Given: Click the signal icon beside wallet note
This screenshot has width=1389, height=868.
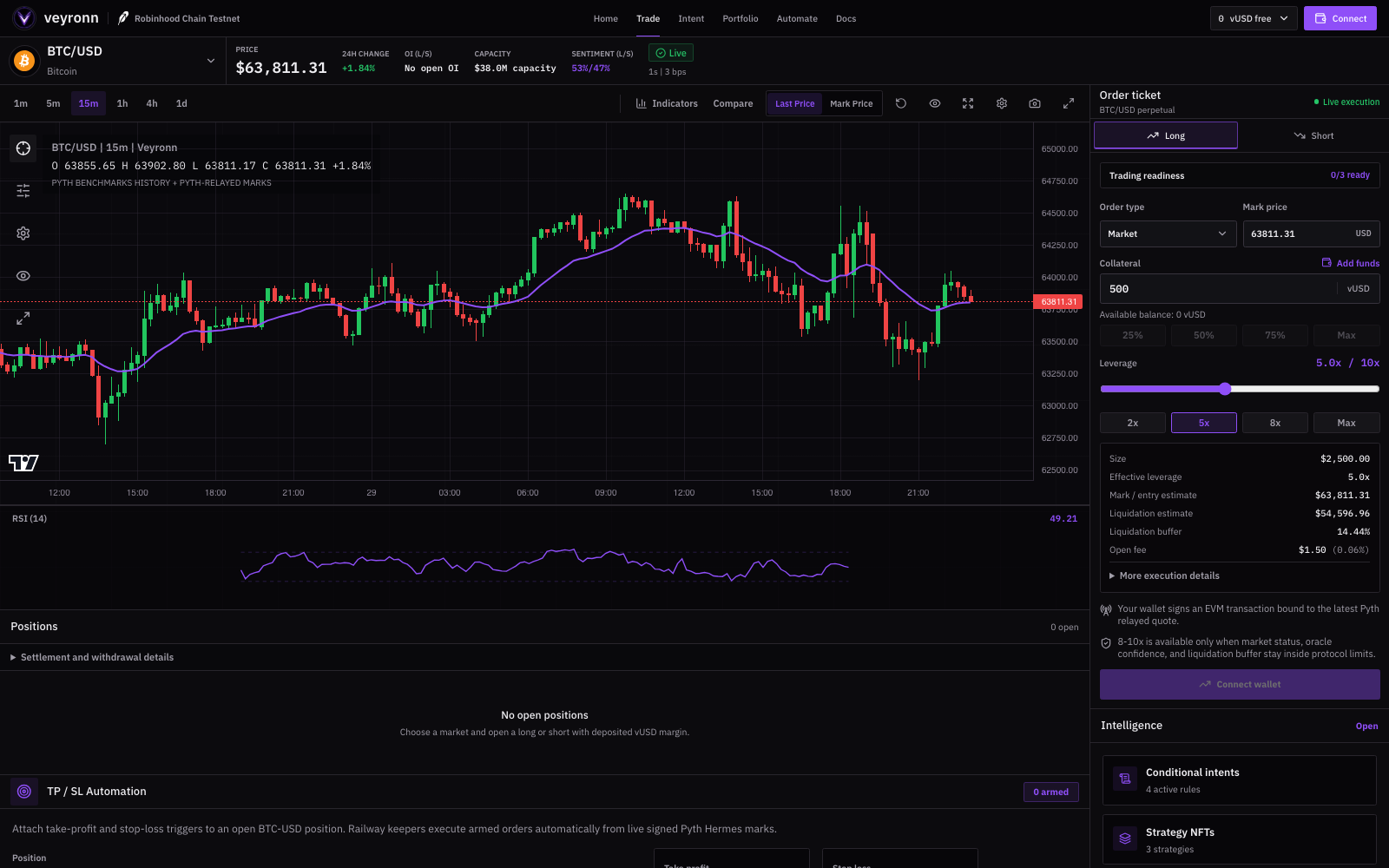Looking at the screenshot, I should point(1106,610).
